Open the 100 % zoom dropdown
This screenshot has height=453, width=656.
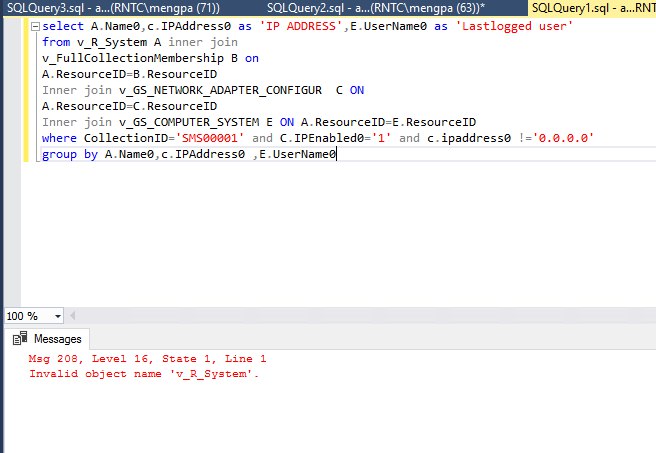click(x=58, y=316)
